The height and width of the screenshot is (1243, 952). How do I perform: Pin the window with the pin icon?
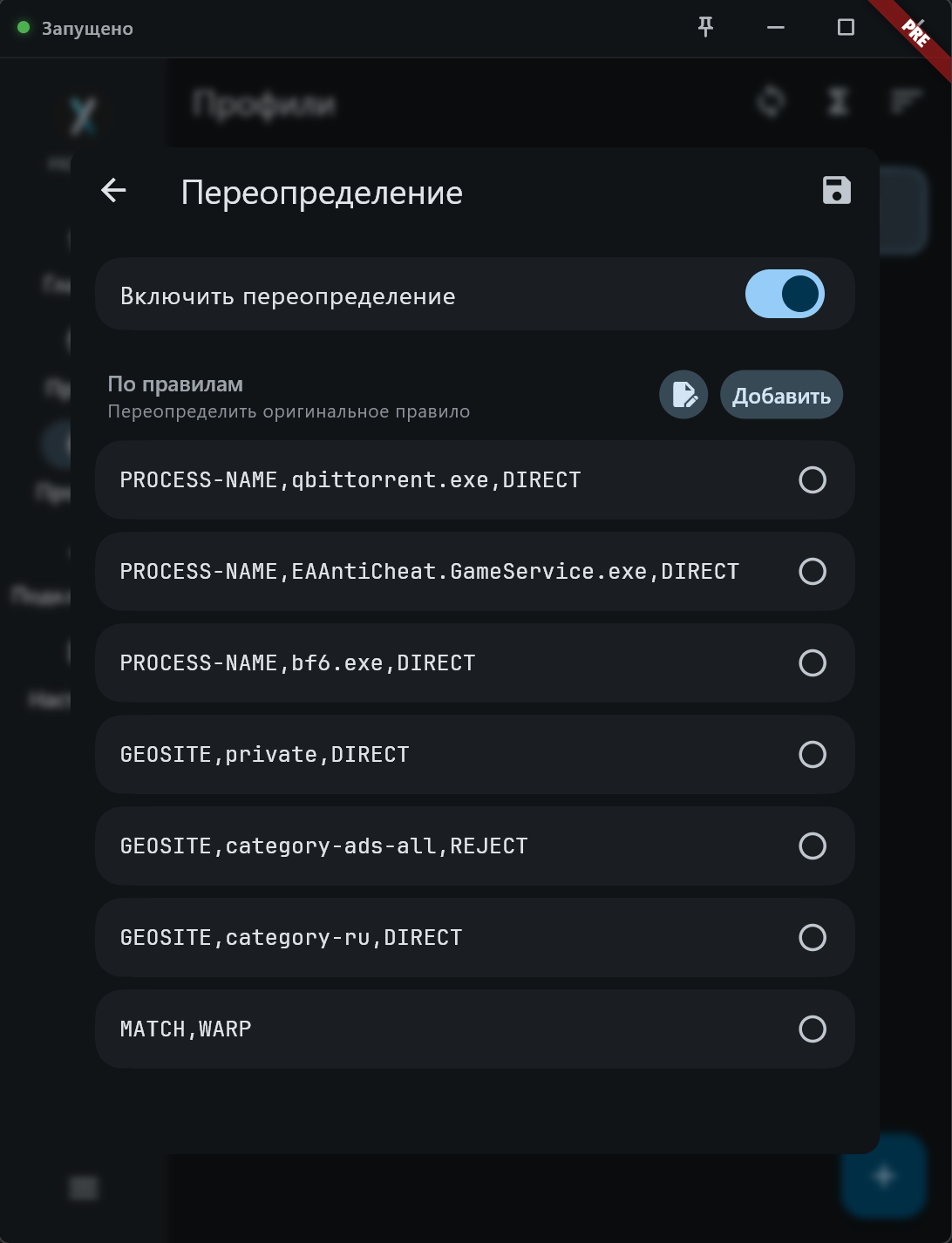pos(705,27)
